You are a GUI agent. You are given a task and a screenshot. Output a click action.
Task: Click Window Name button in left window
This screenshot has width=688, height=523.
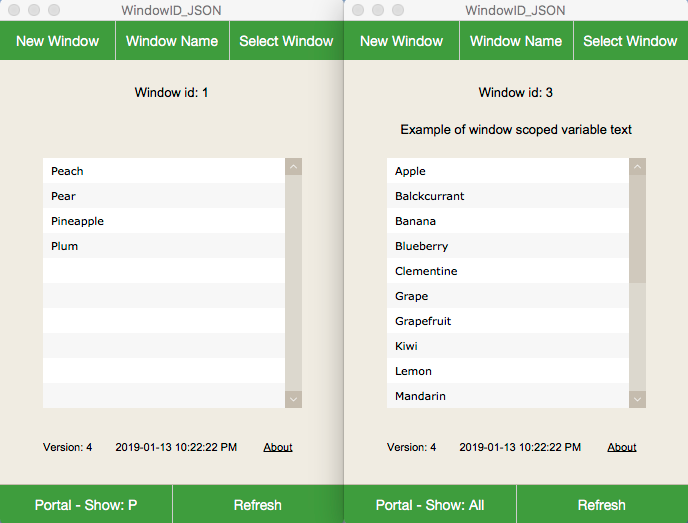172,41
